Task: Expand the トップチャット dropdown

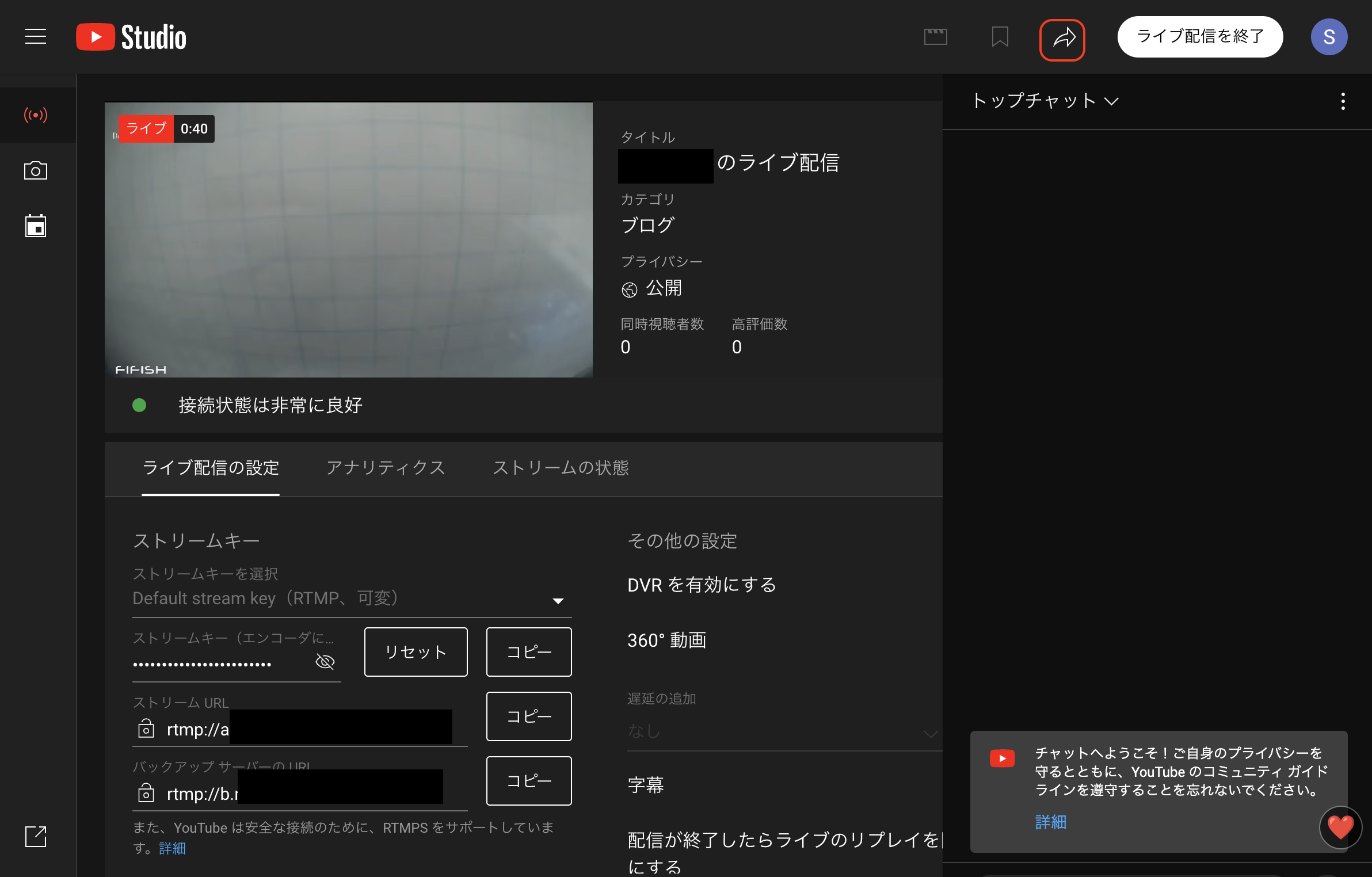Action: pyautogui.click(x=1045, y=101)
